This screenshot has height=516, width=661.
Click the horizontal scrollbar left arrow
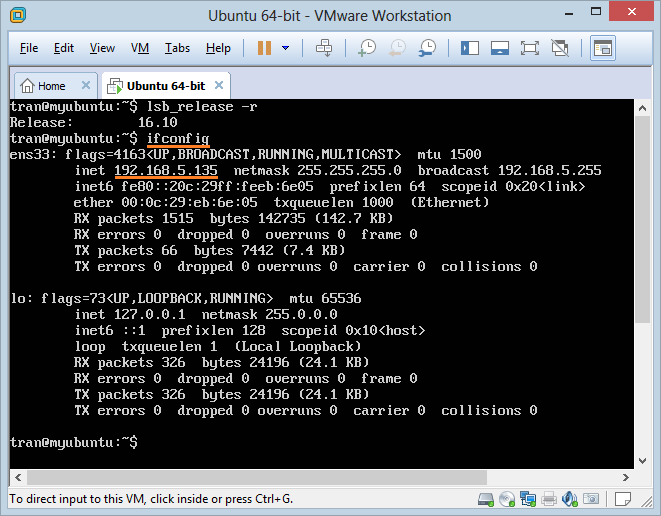[x=18, y=478]
